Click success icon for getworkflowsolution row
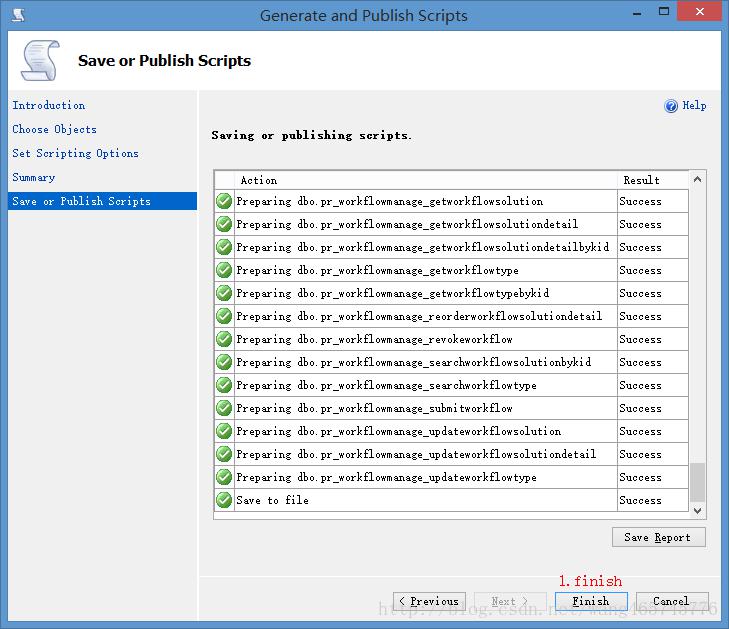 point(224,201)
